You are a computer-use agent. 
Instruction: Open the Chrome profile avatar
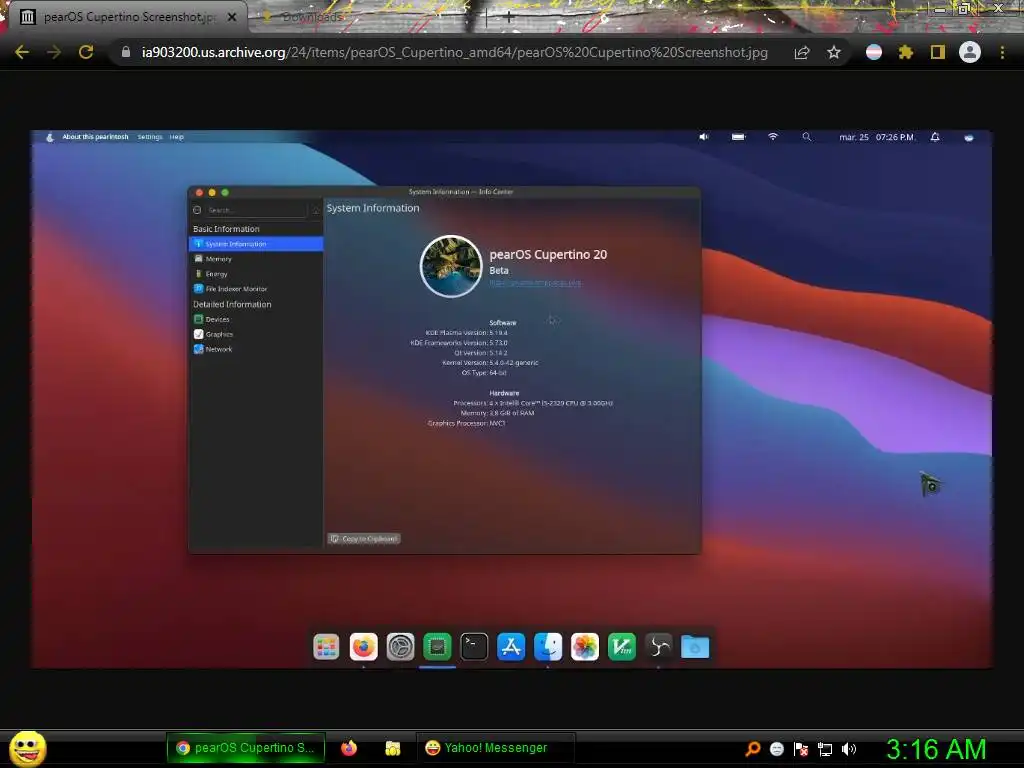(970, 52)
